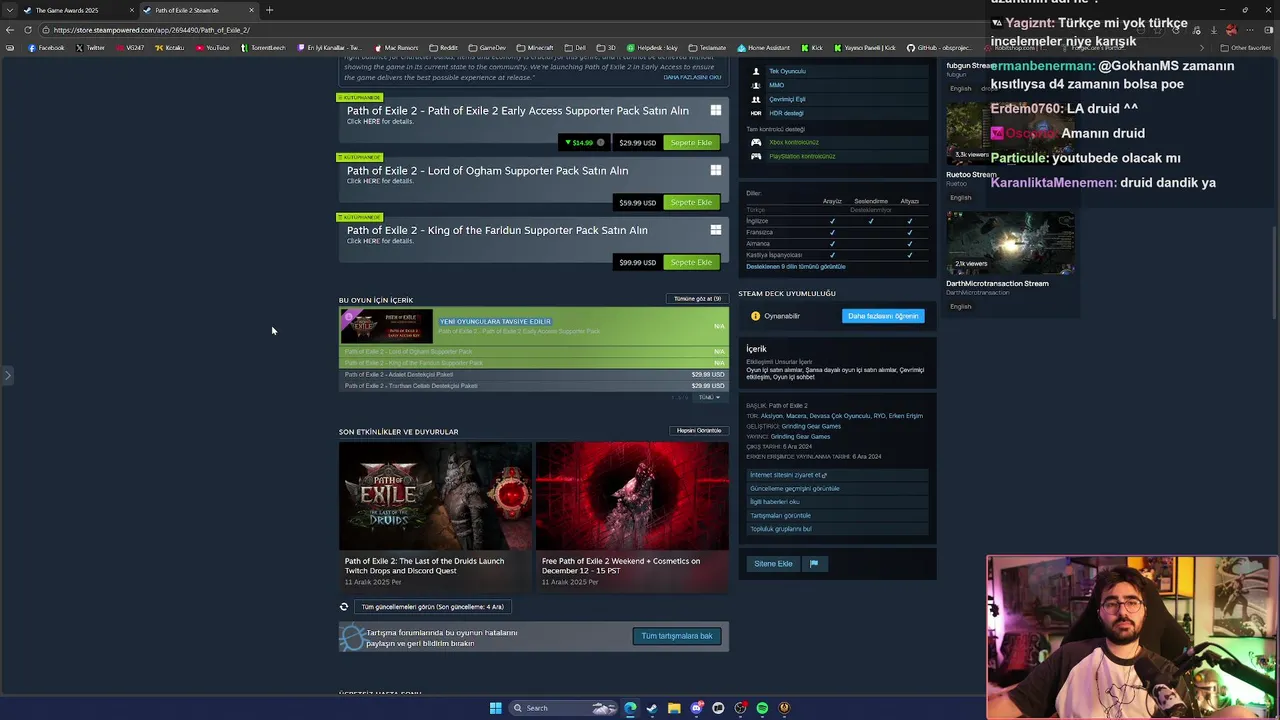Add King of the Faridun Supporter Pack to cart

coord(691,263)
